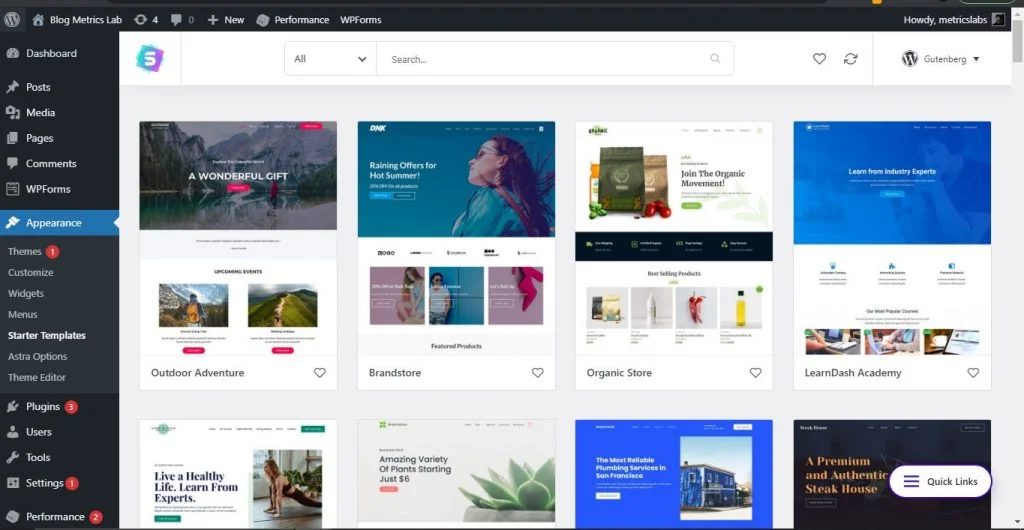Click the Pages icon in sidebar

coord(12,138)
